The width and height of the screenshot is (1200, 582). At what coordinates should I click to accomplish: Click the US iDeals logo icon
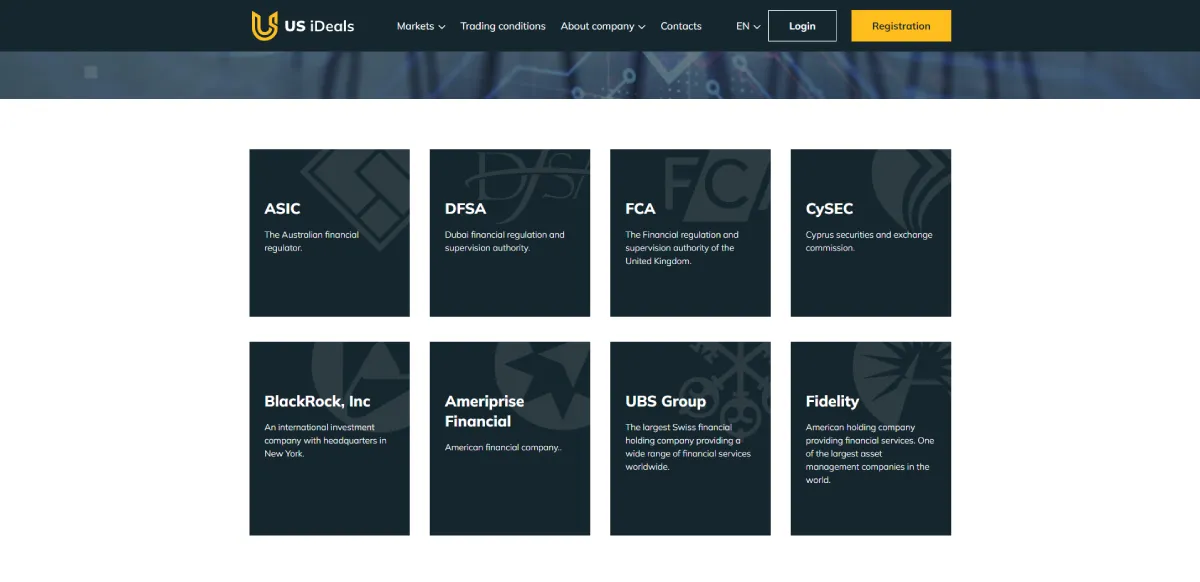coord(264,26)
